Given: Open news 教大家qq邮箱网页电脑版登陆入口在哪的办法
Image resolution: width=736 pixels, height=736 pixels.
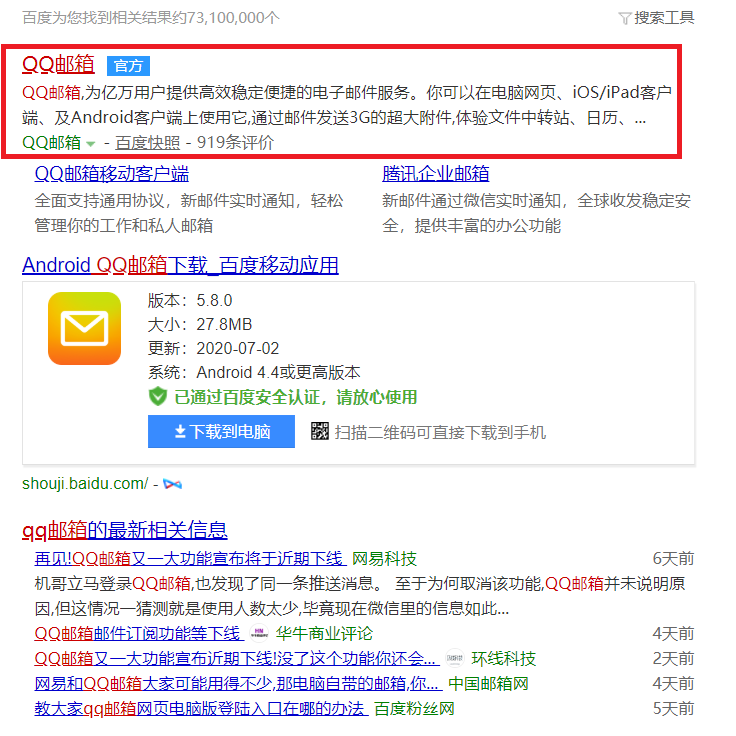Looking at the screenshot, I should [201, 708].
